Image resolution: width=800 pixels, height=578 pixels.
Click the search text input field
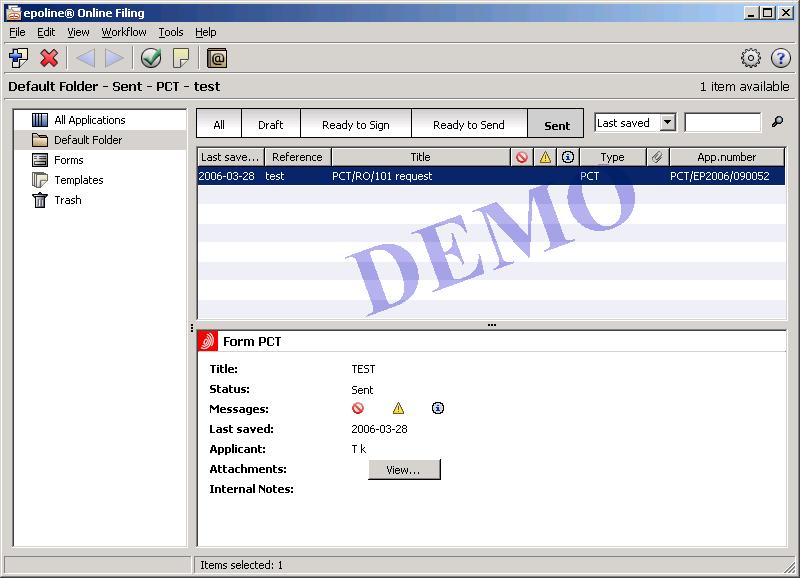(x=723, y=122)
